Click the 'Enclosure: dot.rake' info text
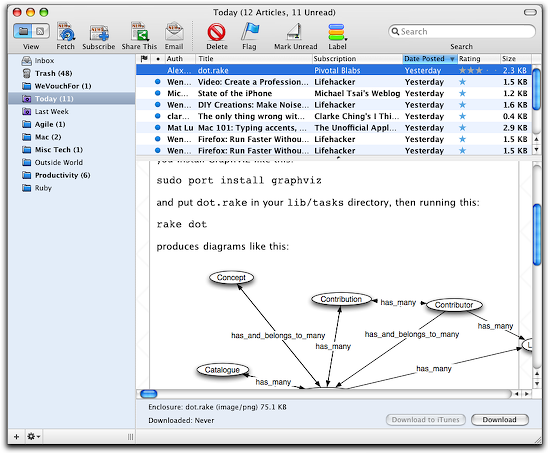The image size is (550, 454). click(217, 407)
